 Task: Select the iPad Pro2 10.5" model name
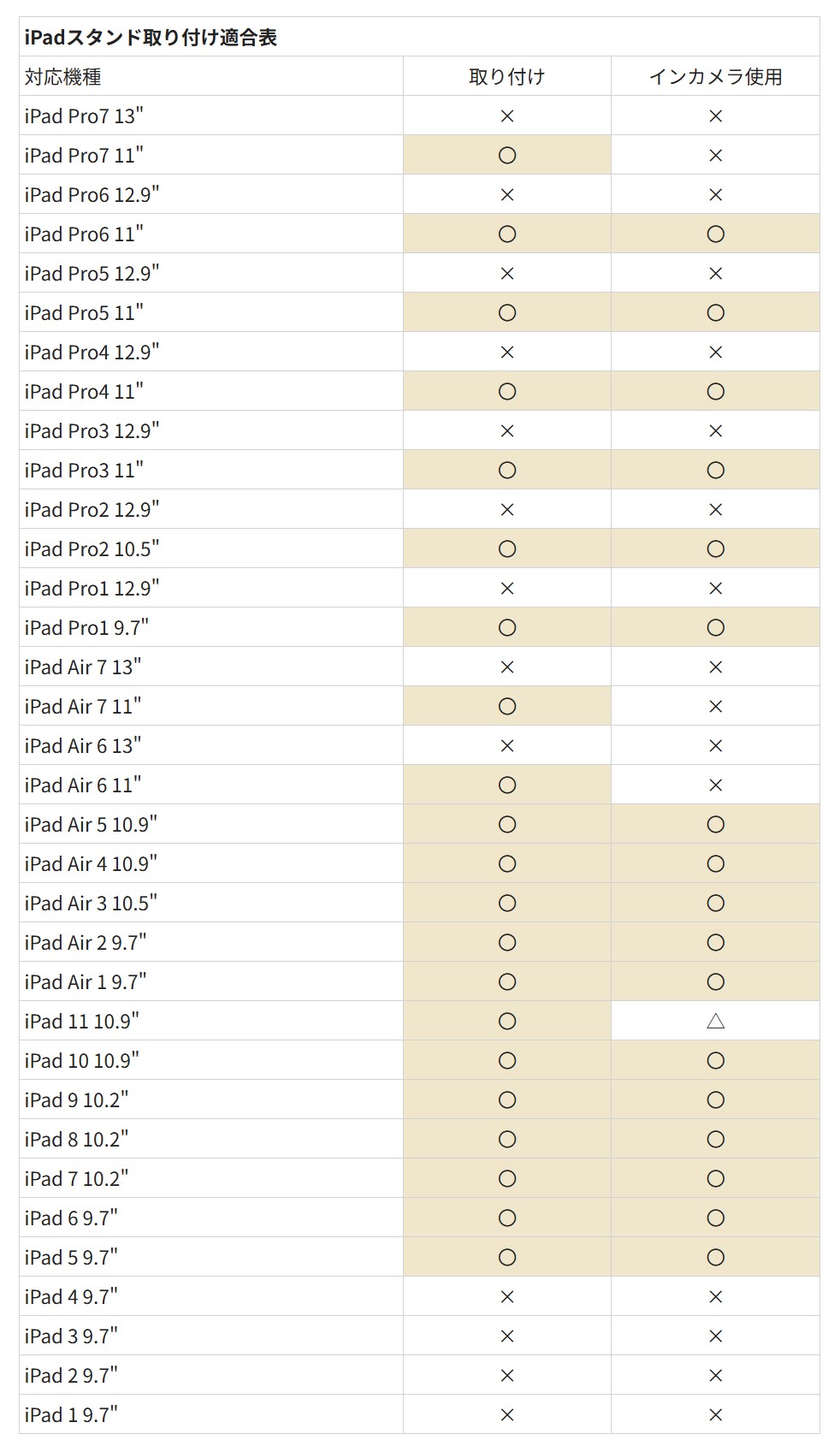[x=92, y=548]
